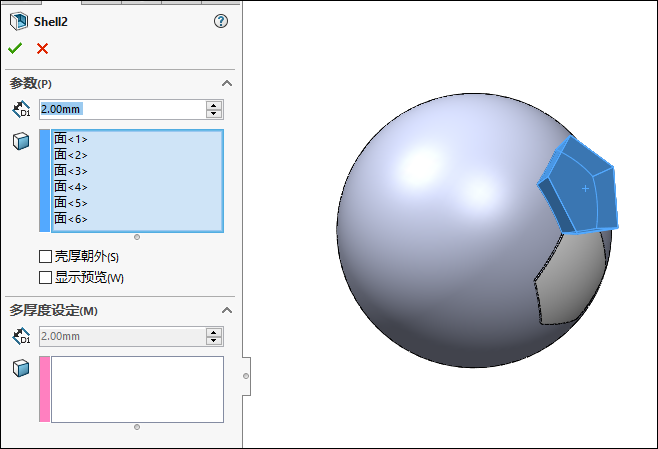Increase shell thickness with up arrow
Image resolution: width=658 pixels, height=449 pixels.
pos(214,105)
